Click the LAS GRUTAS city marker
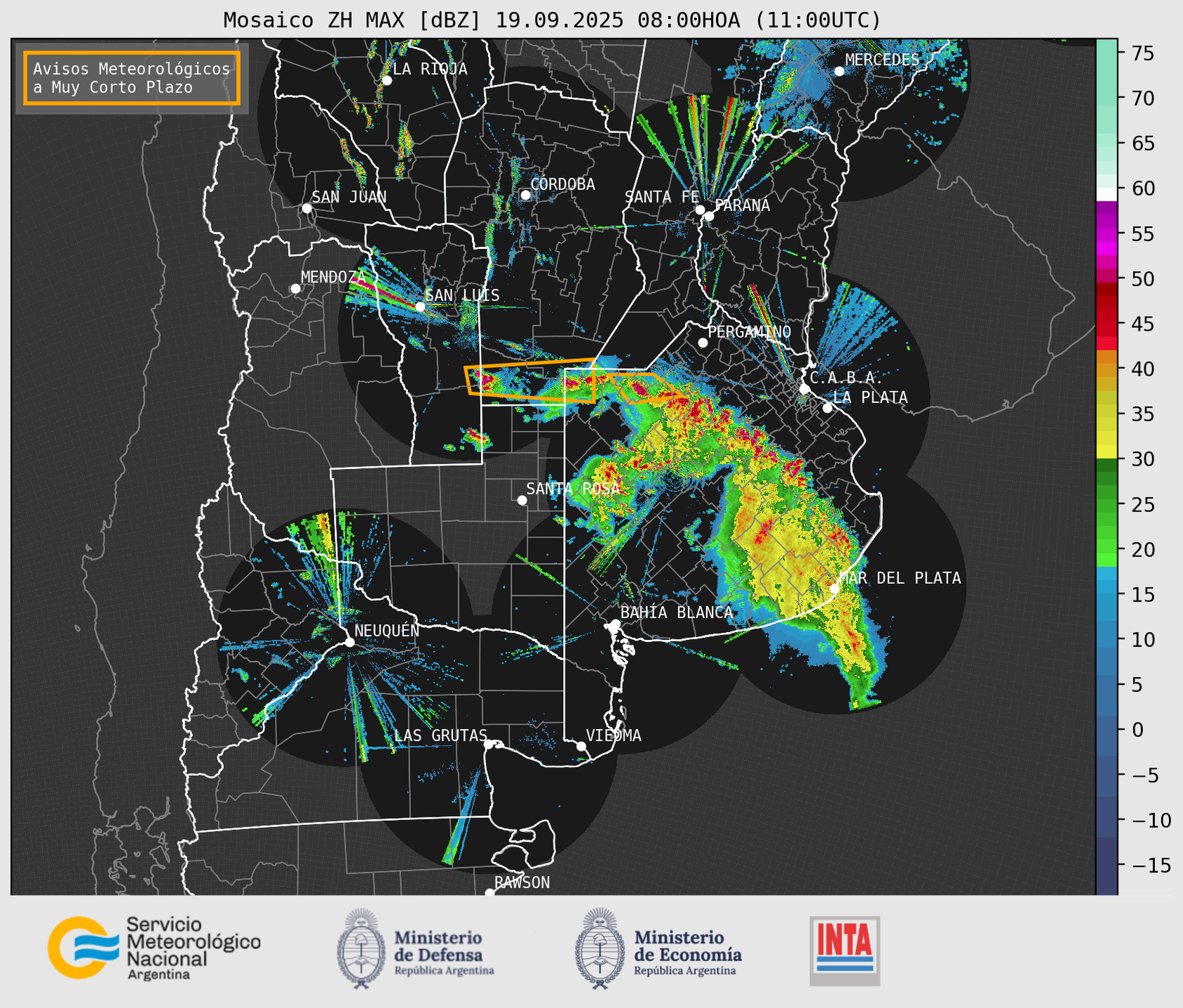 tap(489, 744)
